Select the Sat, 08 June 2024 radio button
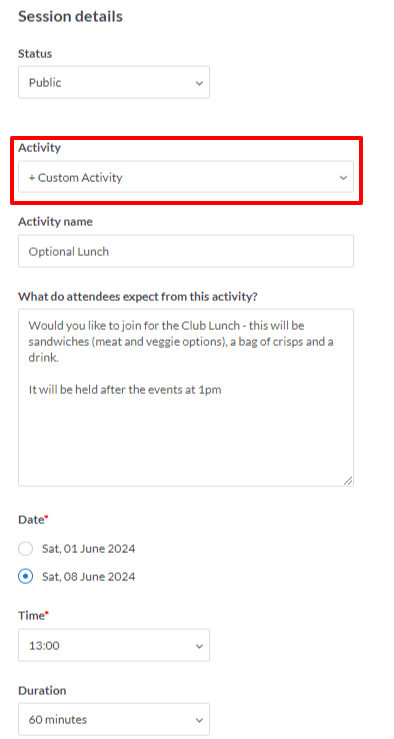 pyautogui.click(x=25, y=576)
